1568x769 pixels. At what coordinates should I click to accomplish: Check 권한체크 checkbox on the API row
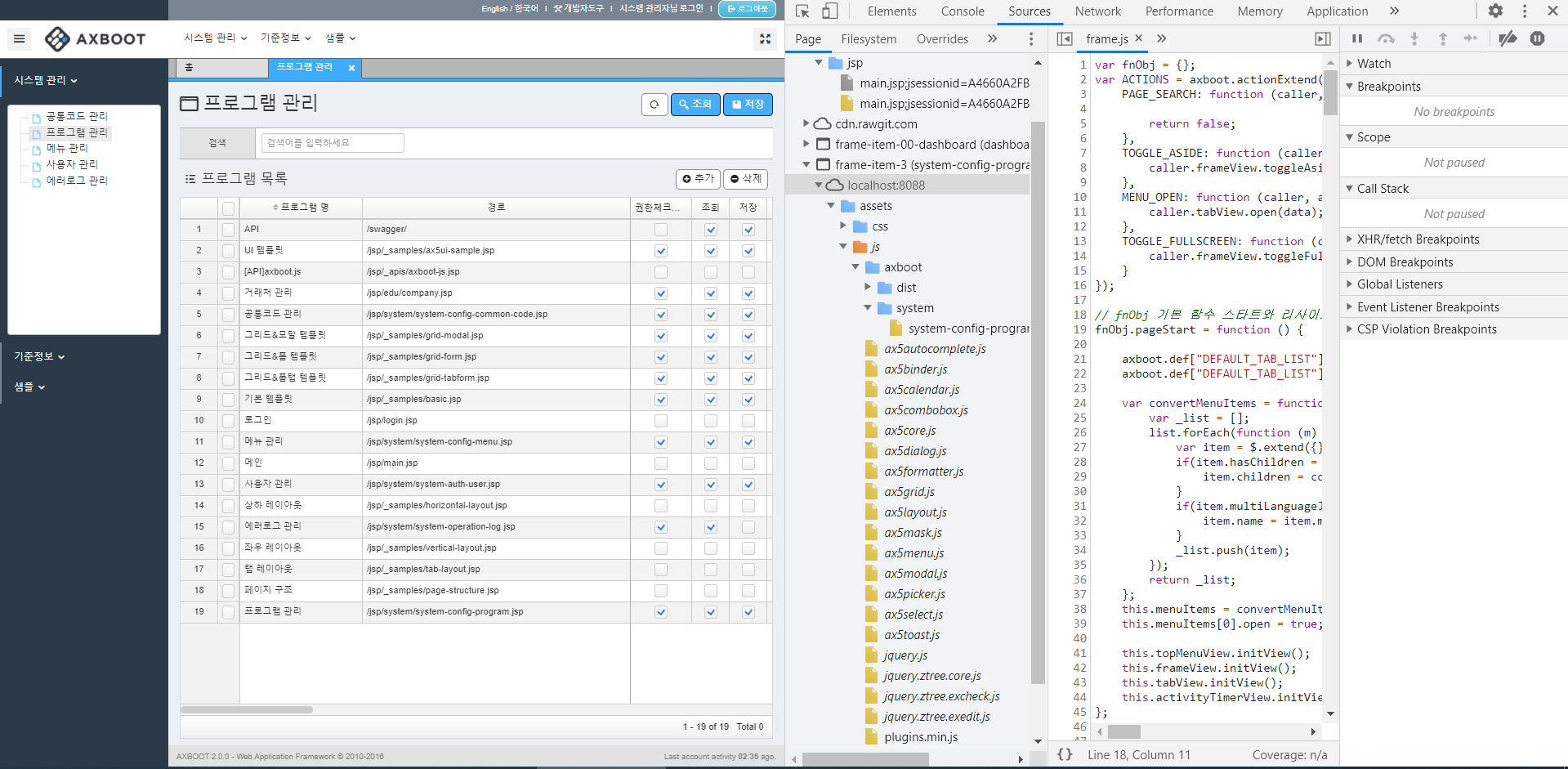click(660, 230)
